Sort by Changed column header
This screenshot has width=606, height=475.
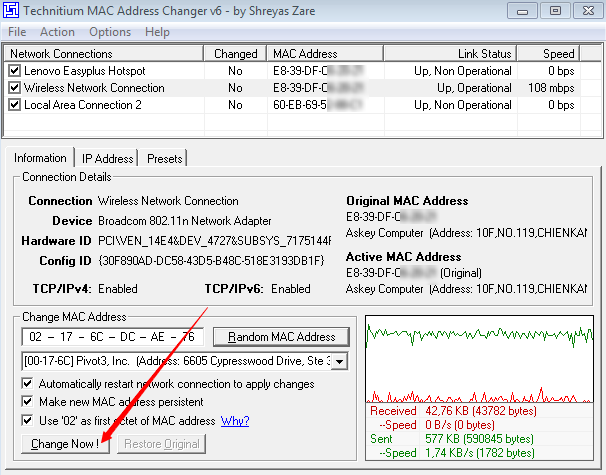click(235, 54)
